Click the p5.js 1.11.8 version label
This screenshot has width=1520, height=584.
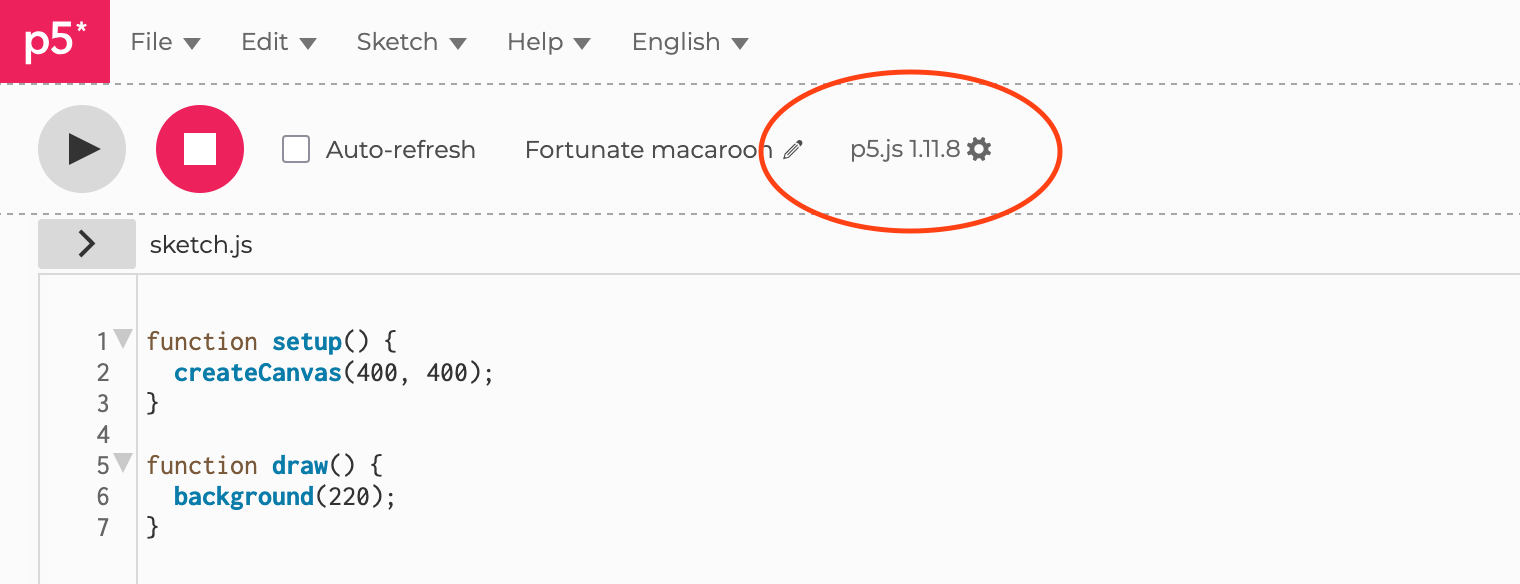[905, 148]
